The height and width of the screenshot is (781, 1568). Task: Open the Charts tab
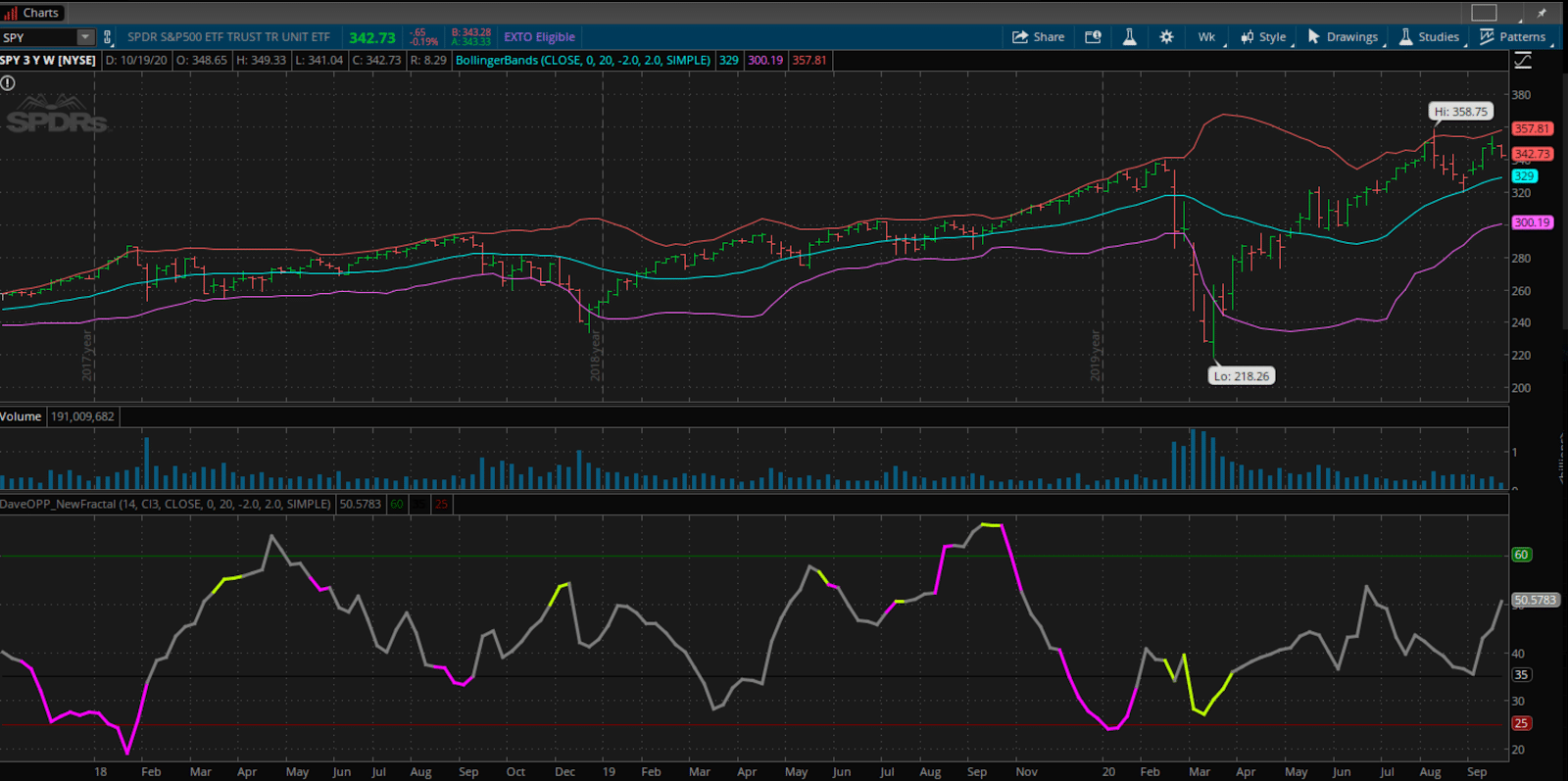pos(33,13)
